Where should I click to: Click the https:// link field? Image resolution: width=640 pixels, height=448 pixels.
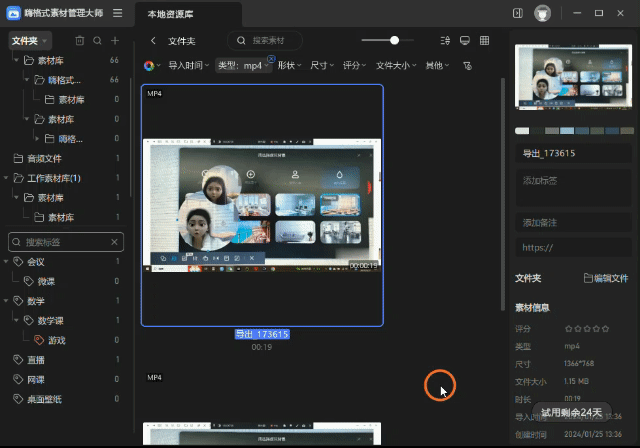pyautogui.click(x=573, y=248)
